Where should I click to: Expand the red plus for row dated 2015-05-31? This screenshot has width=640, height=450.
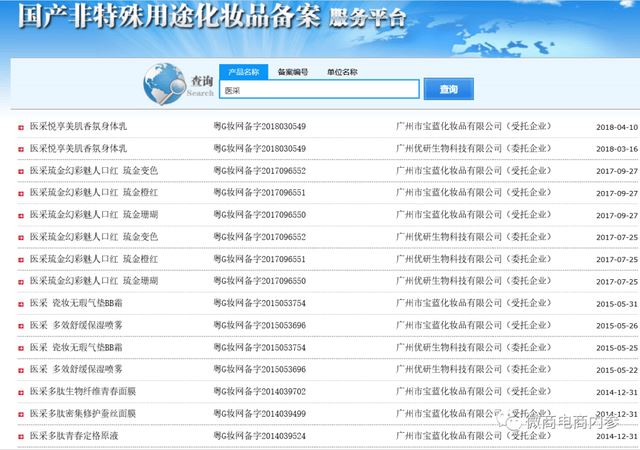20,303
